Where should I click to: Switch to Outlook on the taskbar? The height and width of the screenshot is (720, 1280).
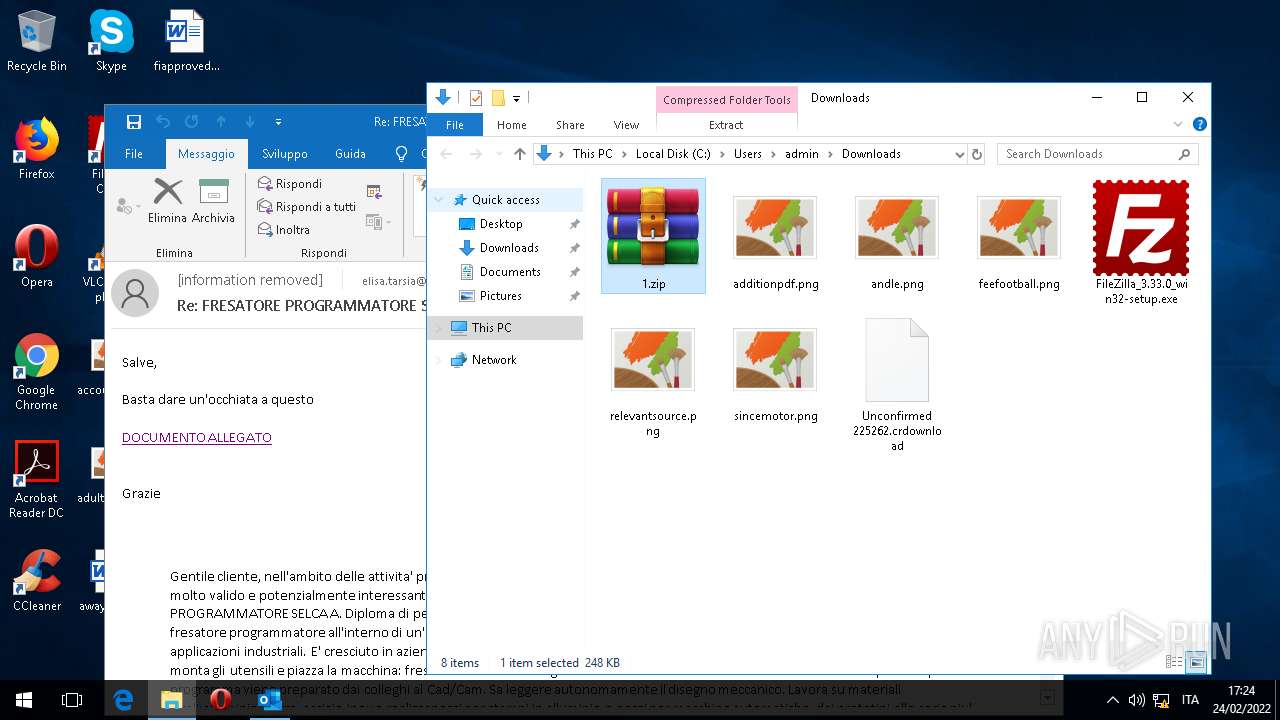pos(270,700)
